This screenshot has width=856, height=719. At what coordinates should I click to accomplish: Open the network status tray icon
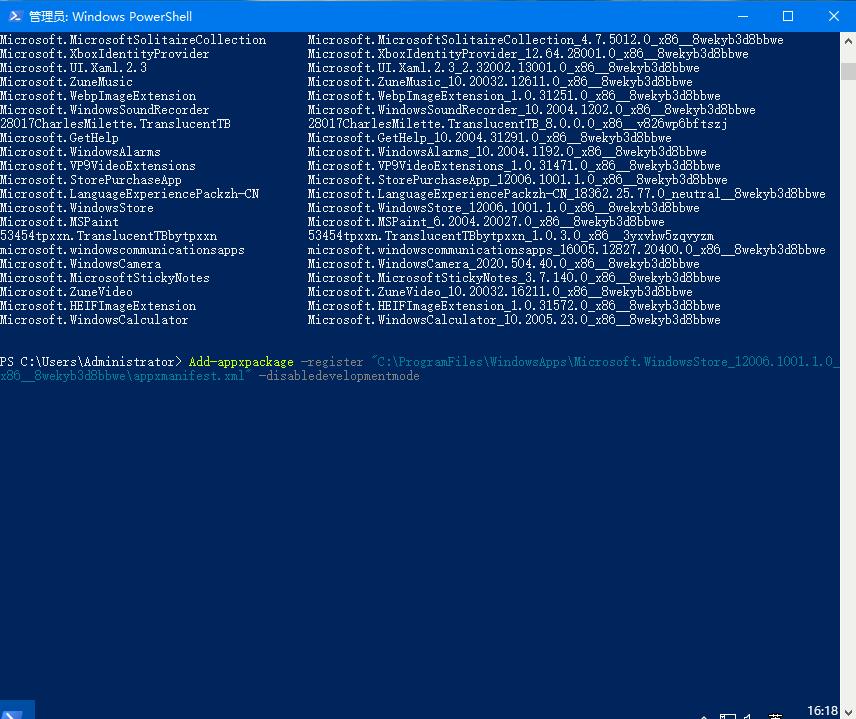[x=728, y=716]
